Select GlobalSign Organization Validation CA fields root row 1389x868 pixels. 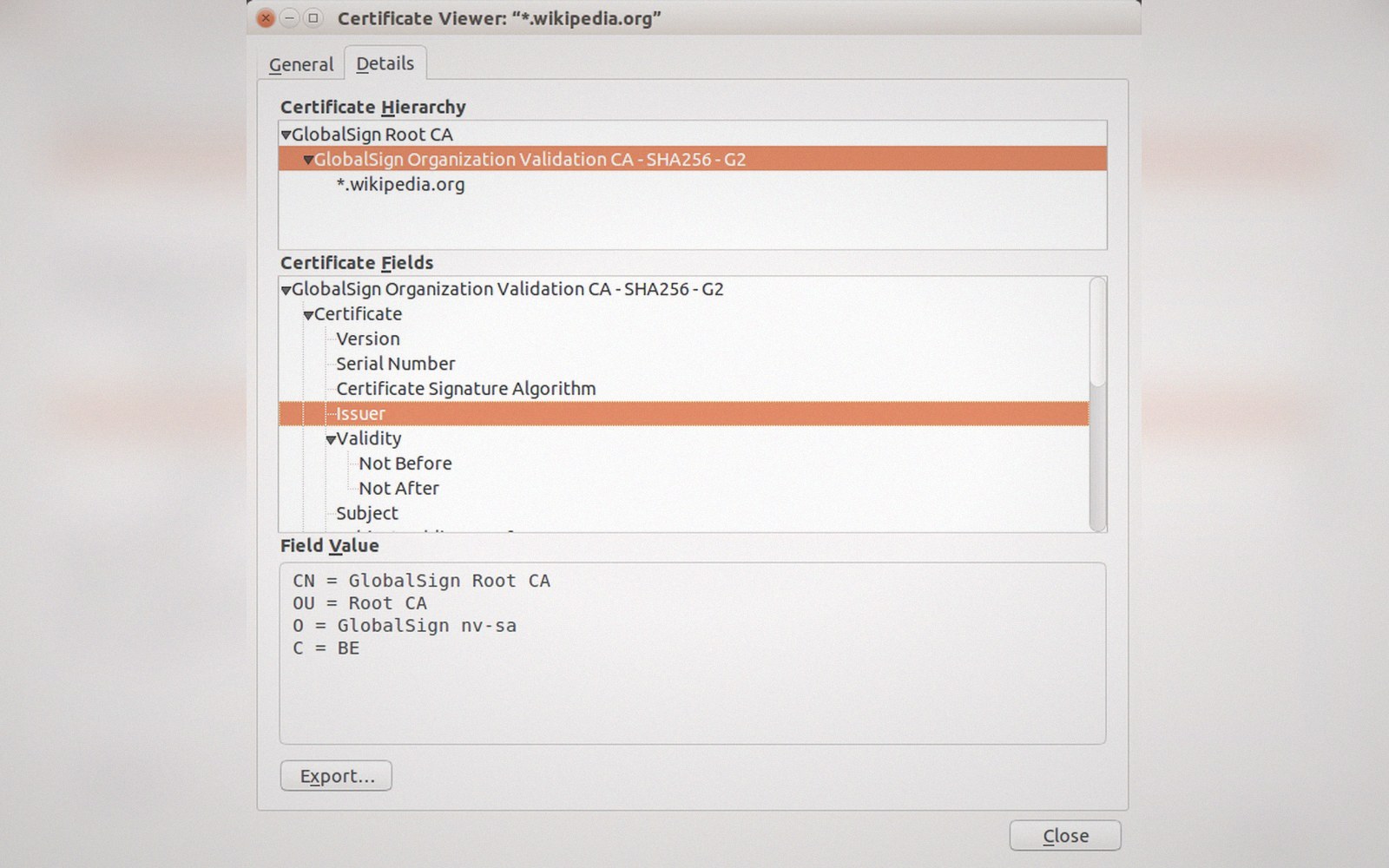507,289
